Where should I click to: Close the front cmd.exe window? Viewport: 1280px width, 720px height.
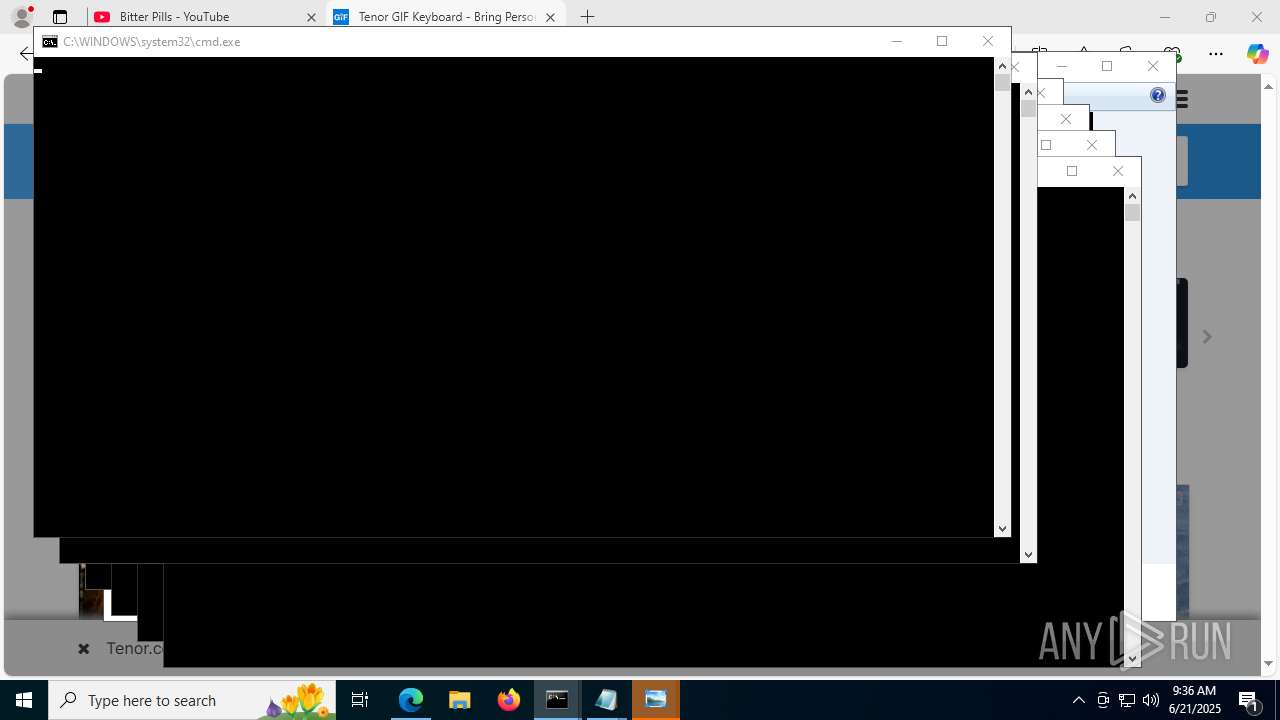(x=988, y=41)
